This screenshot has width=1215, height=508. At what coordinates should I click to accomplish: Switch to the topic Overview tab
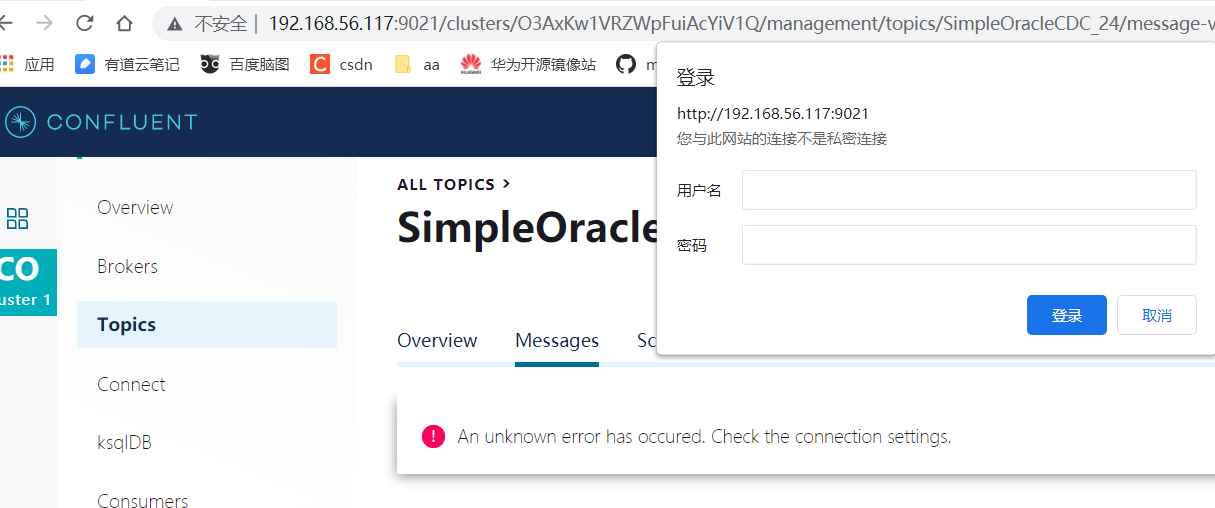[437, 340]
